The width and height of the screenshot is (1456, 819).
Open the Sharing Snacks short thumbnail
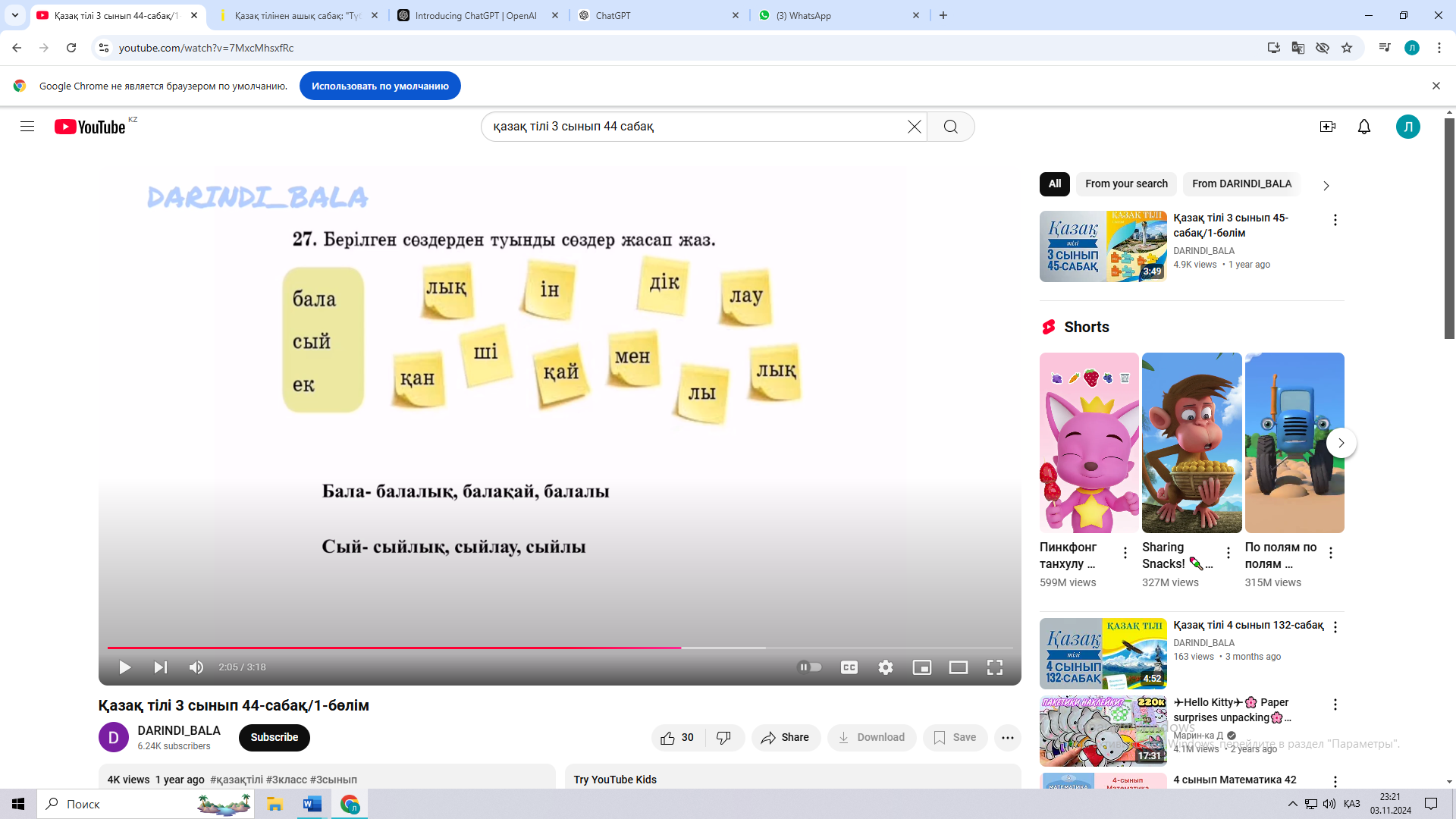click(x=1191, y=443)
